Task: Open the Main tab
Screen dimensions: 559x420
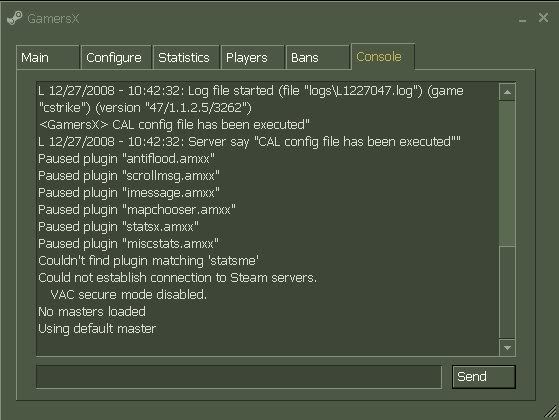Action: tap(48, 57)
